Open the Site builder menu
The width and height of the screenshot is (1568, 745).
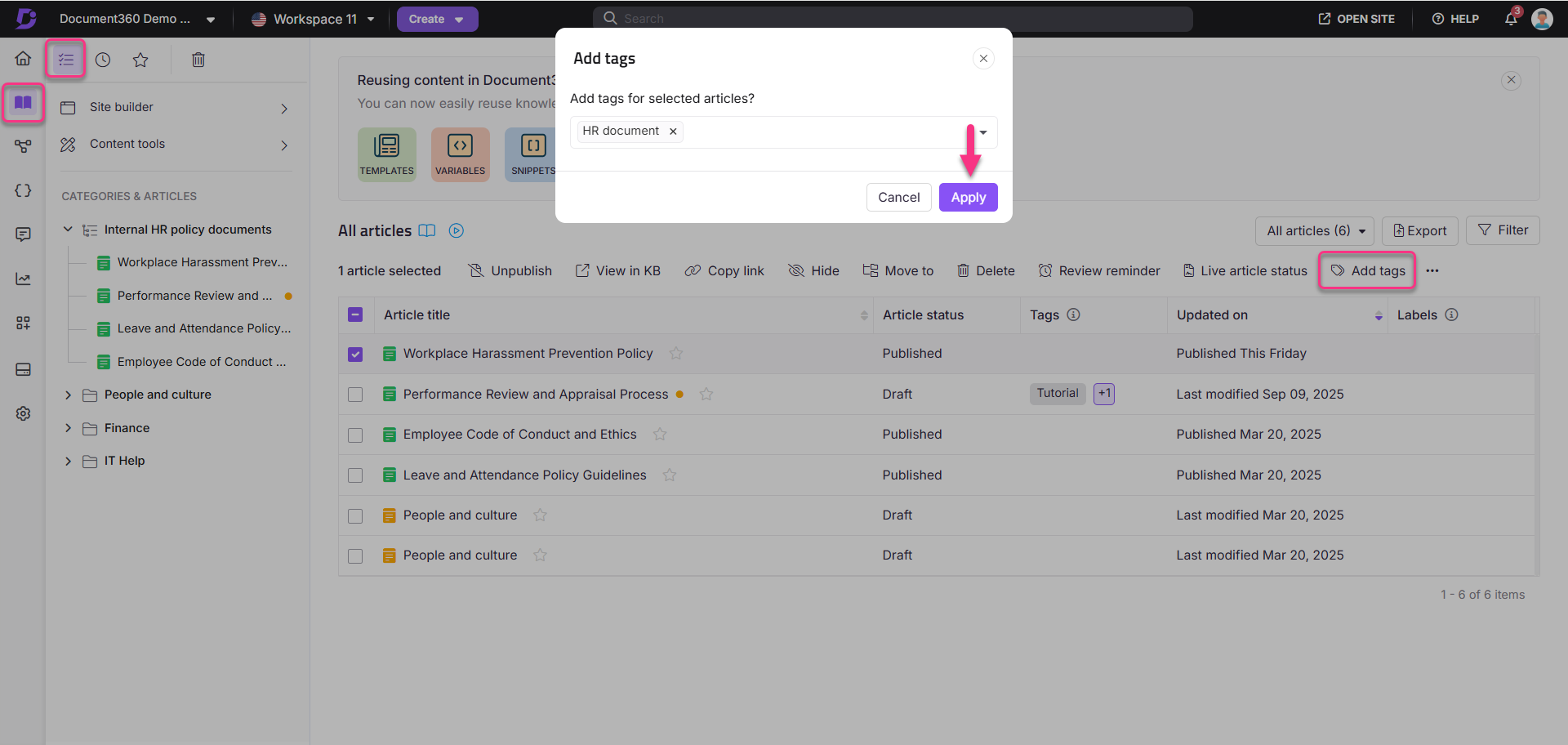[x=175, y=108]
